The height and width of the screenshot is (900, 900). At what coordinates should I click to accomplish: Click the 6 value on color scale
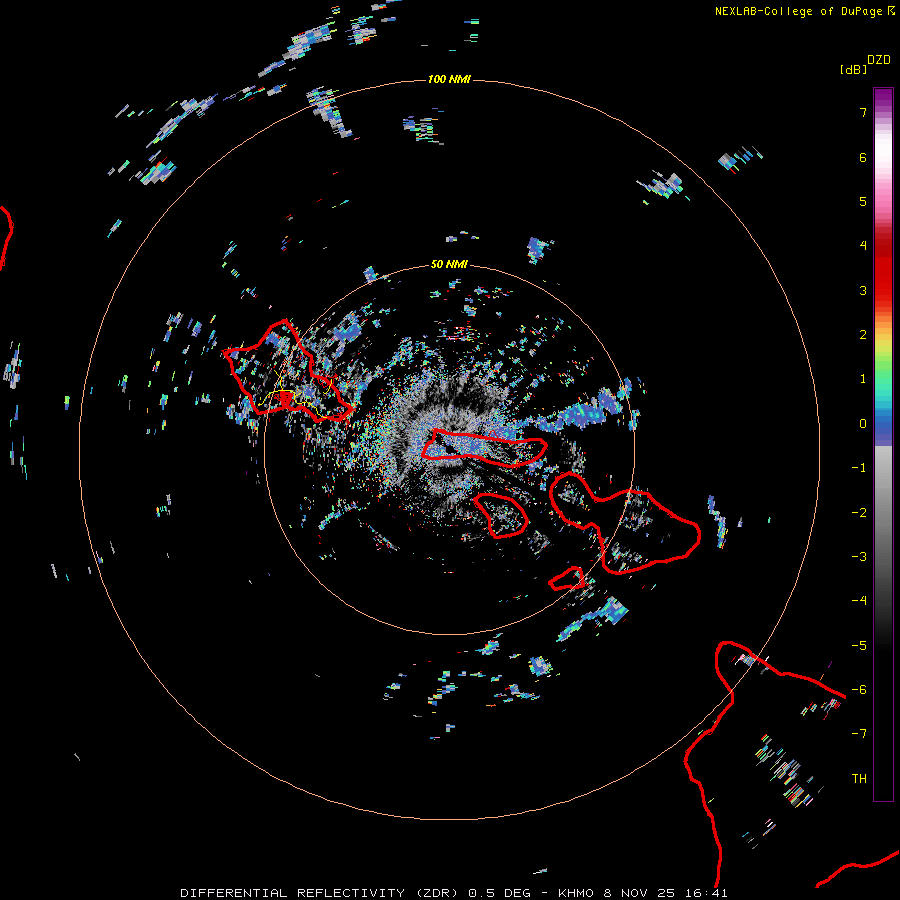coord(863,157)
